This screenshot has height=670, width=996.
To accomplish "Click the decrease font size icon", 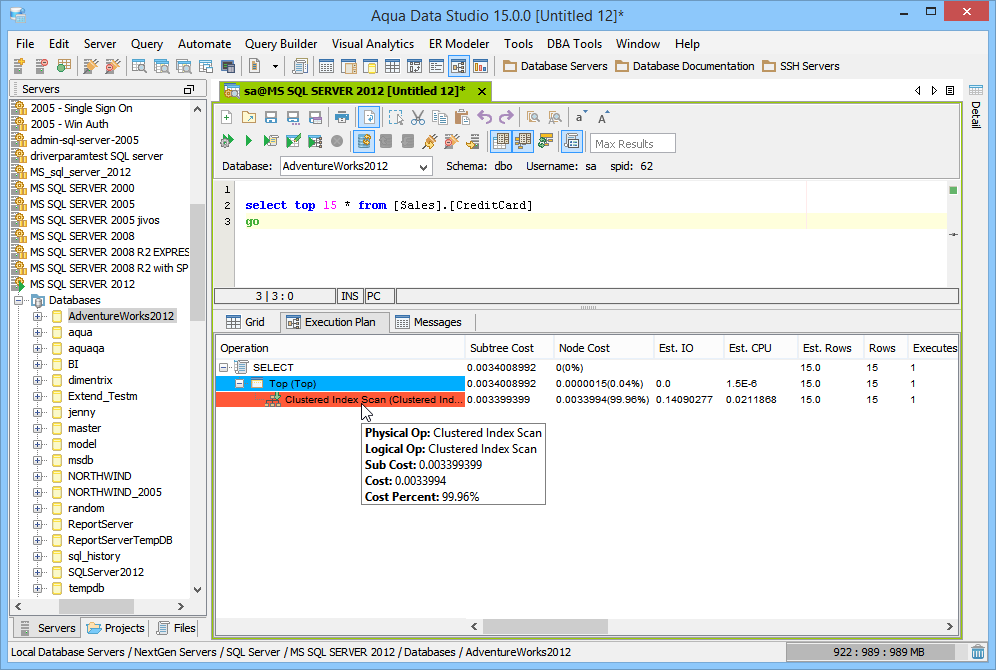I will (580, 117).
